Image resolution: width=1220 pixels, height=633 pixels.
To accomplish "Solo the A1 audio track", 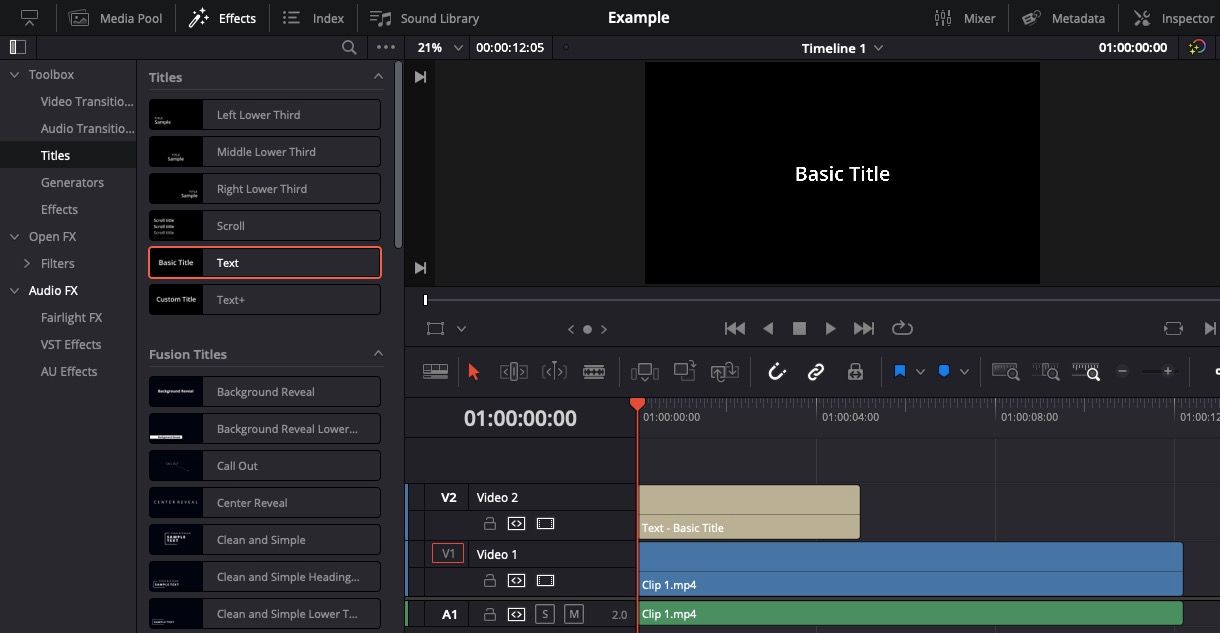I will (x=545, y=614).
